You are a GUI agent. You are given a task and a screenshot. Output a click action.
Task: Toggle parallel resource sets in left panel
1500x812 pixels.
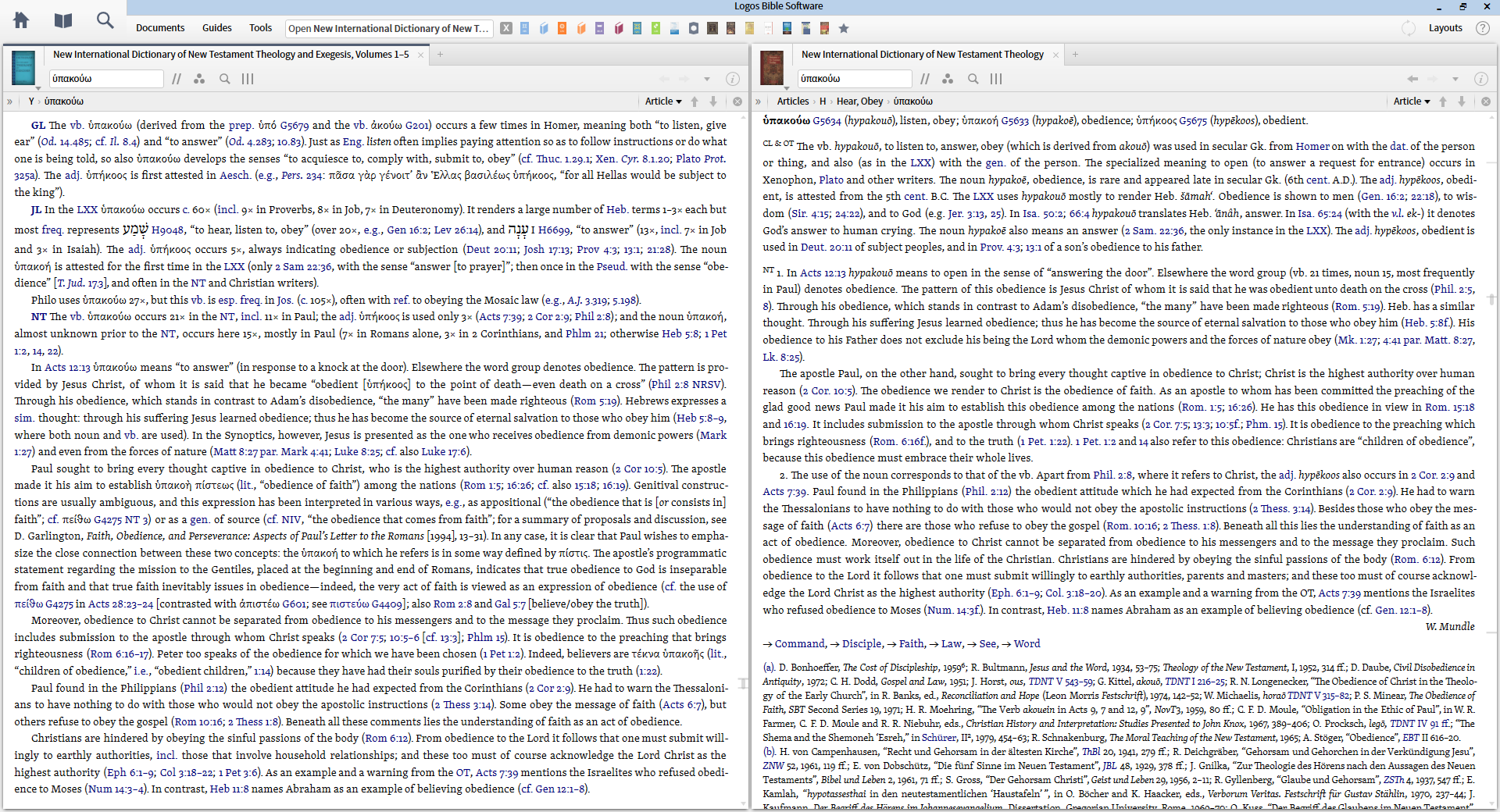tap(177, 79)
